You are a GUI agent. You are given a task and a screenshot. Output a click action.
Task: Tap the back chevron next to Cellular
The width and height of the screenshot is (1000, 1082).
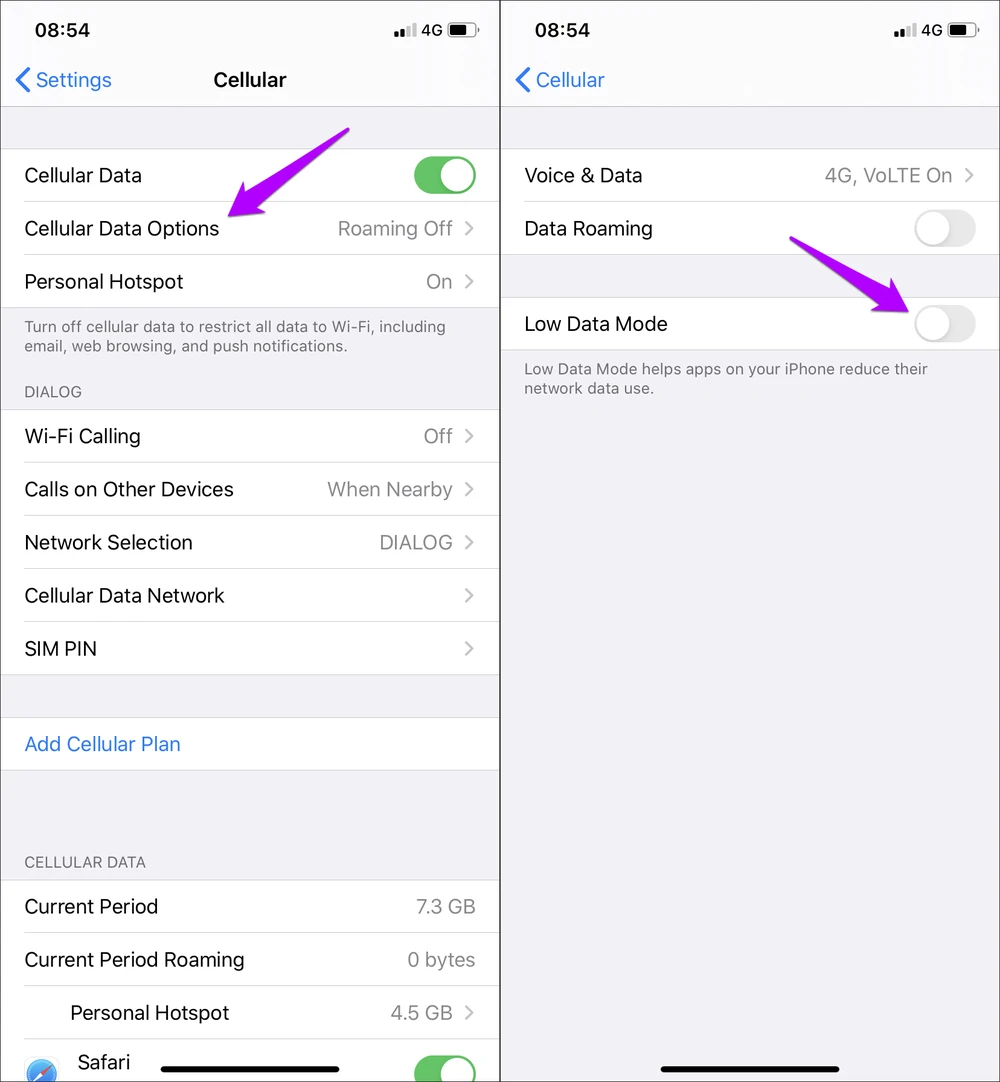click(522, 80)
